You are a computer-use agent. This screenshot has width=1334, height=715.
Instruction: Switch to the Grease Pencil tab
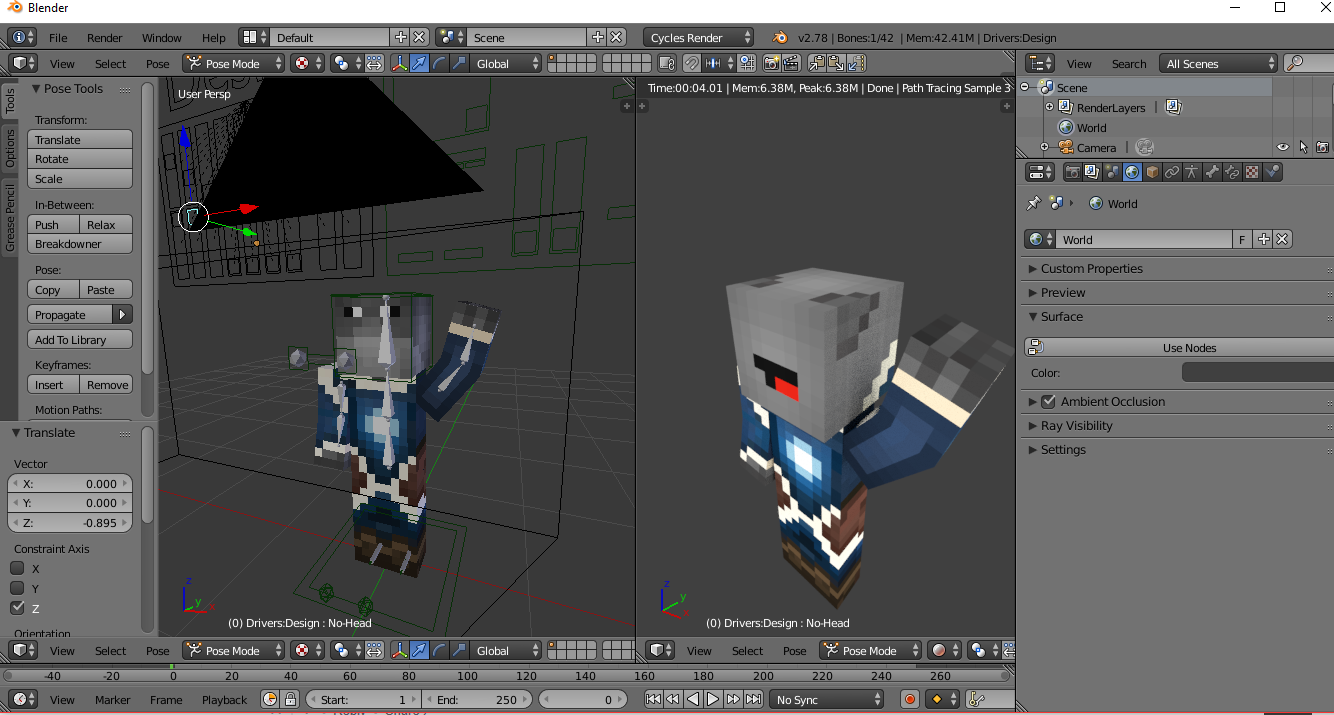coord(10,217)
